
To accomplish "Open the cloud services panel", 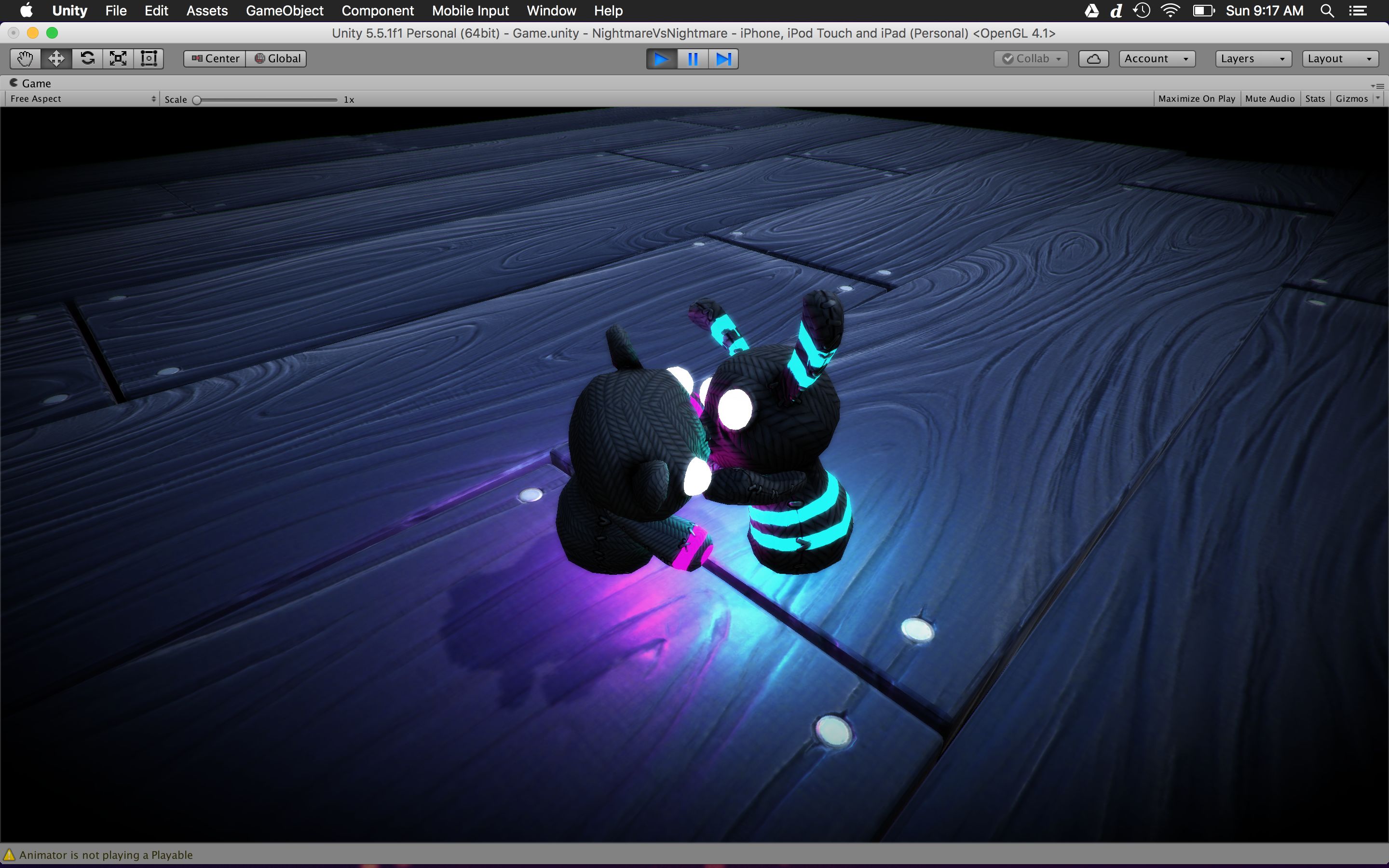I will coord(1093,58).
